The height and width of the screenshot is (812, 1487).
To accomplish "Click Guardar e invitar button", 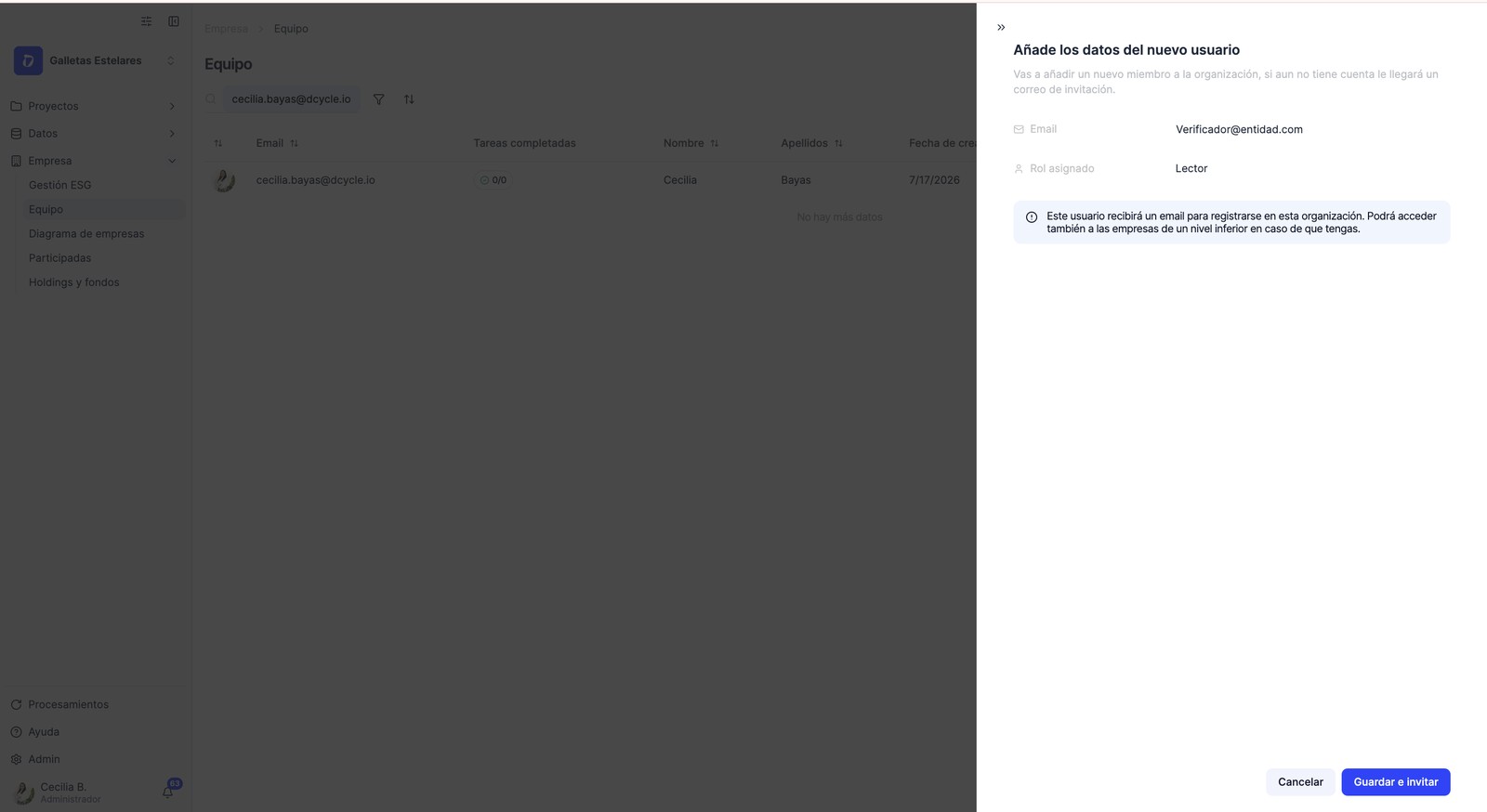I will pyautogui.click(x=1395, y=782).
